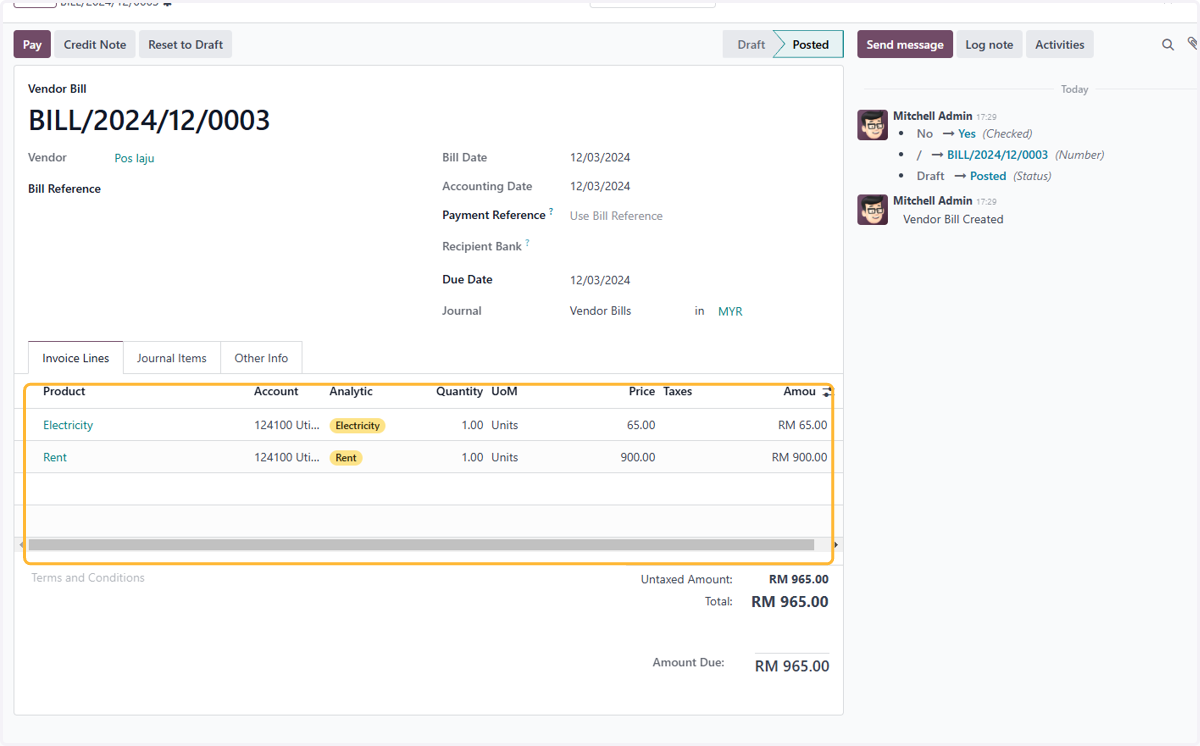
Task: Click the horizontal scrollbar bar in lines table
Action: point(421,545)
